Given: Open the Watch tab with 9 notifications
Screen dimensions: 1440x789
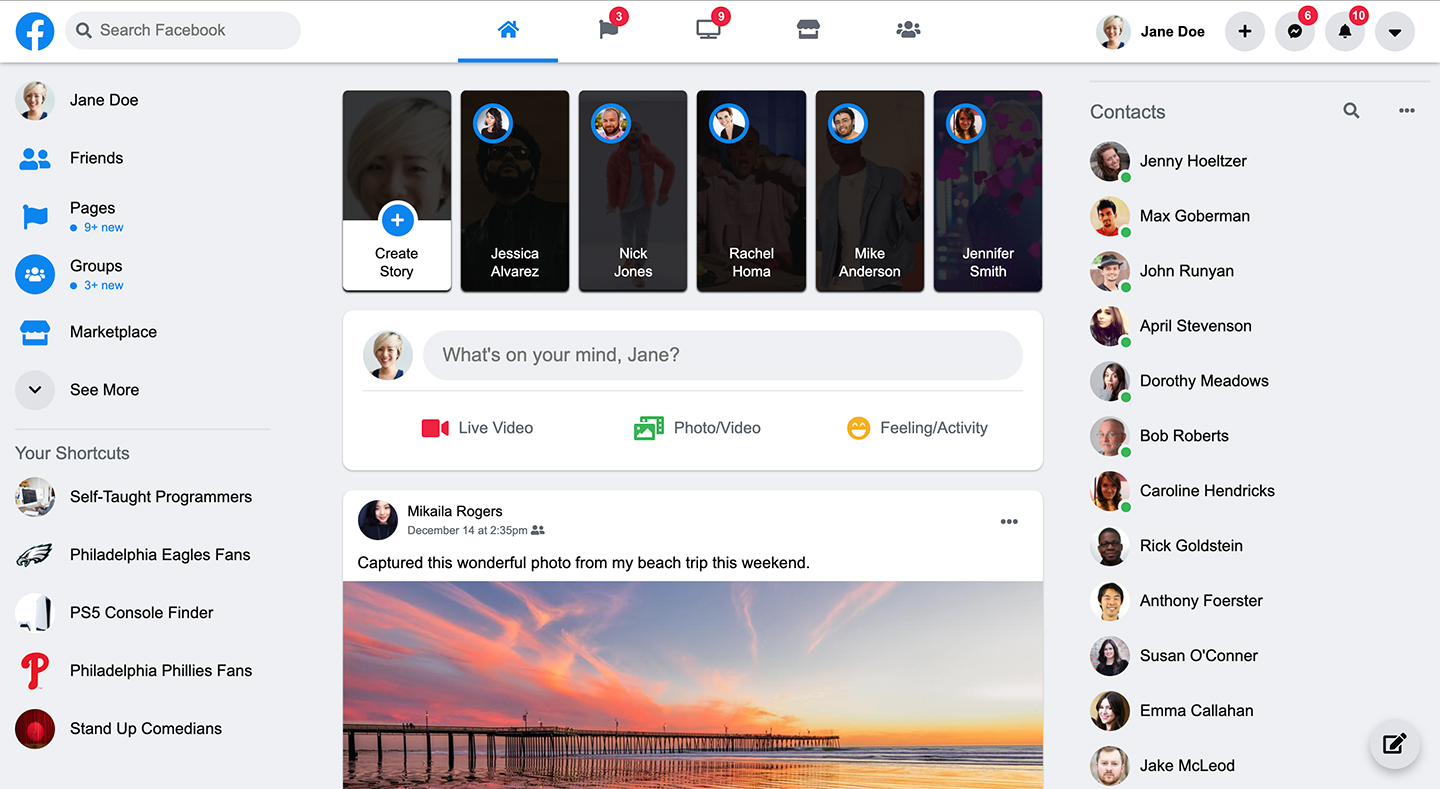Looking at the screenshot, I should pos(708,29).
